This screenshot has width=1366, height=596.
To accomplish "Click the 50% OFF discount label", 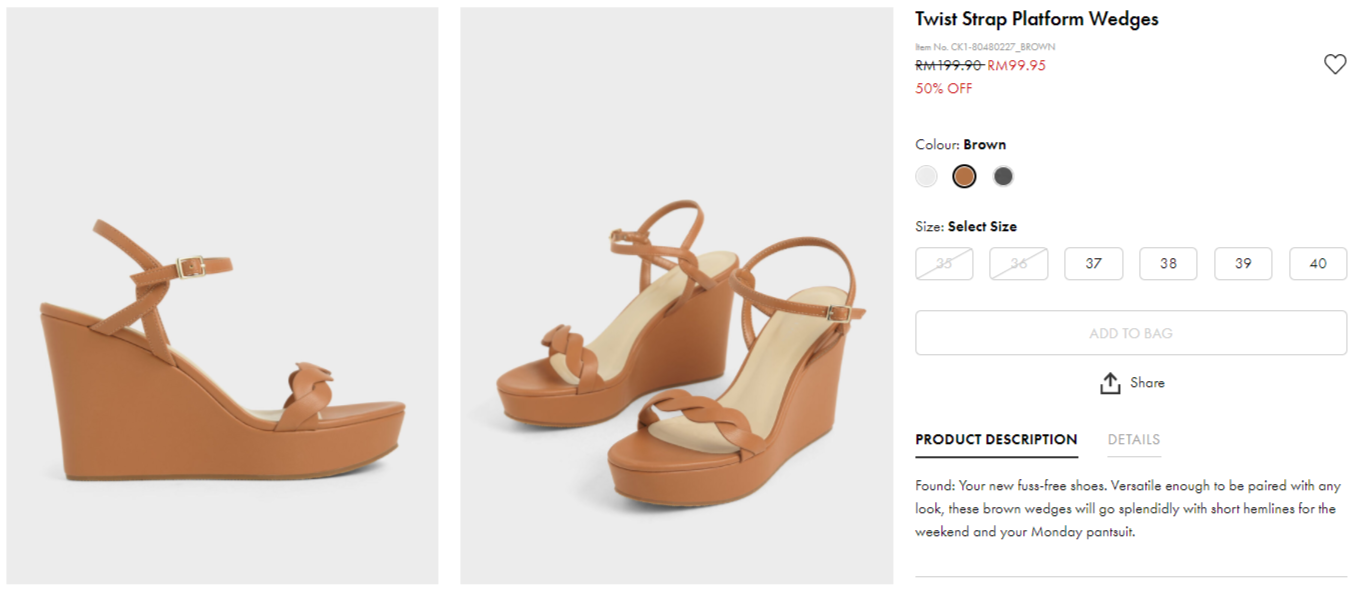I will pyautogui.click(x=943, y=88).
